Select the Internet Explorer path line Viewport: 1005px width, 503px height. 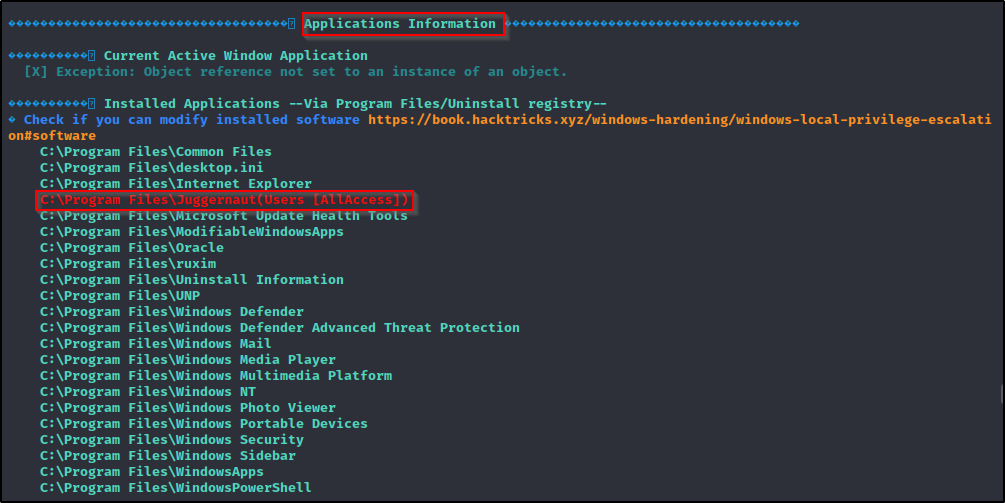pyautogui.click(x=175, y=184)
